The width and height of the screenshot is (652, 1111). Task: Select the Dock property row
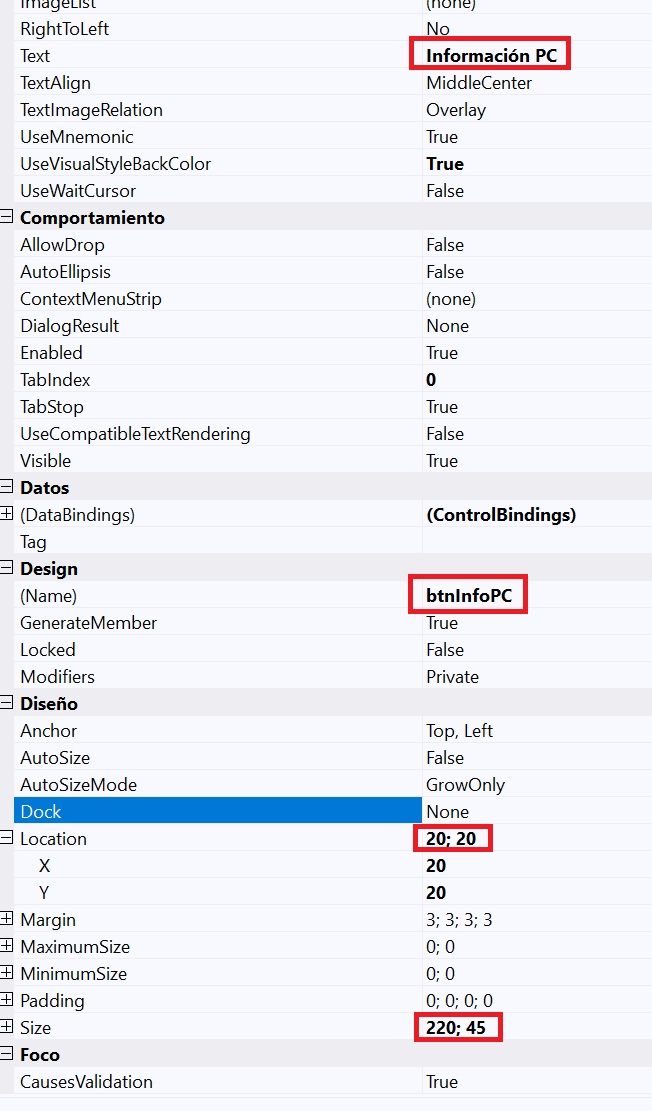tap(217, 811)
